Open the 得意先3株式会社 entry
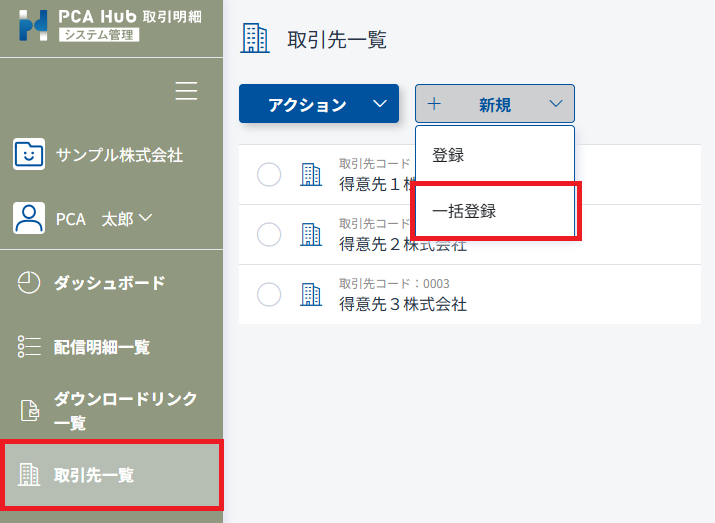 point(403,304)
